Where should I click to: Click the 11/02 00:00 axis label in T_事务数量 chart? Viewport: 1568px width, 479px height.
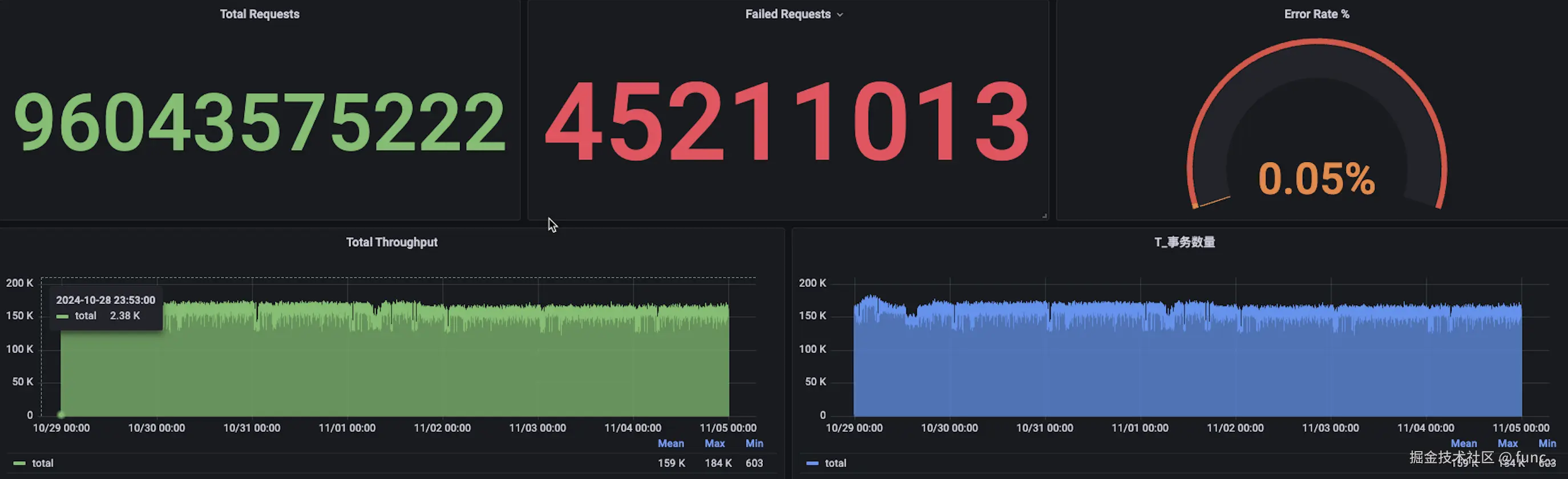point(1235,428)
